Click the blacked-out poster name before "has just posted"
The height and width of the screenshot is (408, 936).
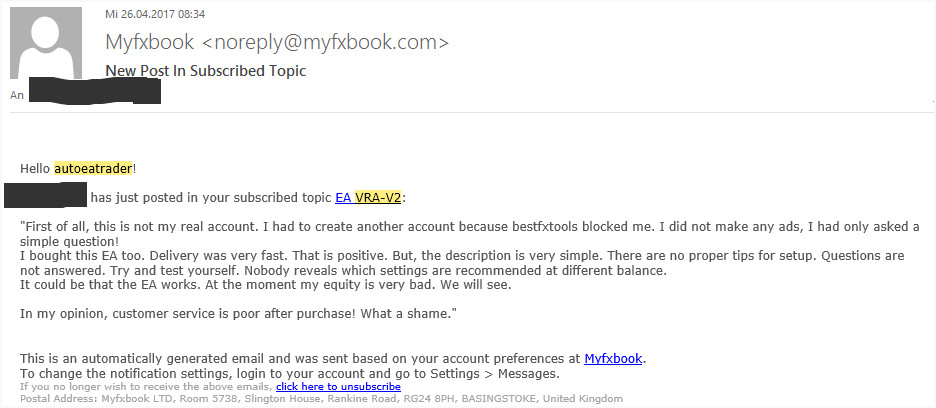click(46, 196)
